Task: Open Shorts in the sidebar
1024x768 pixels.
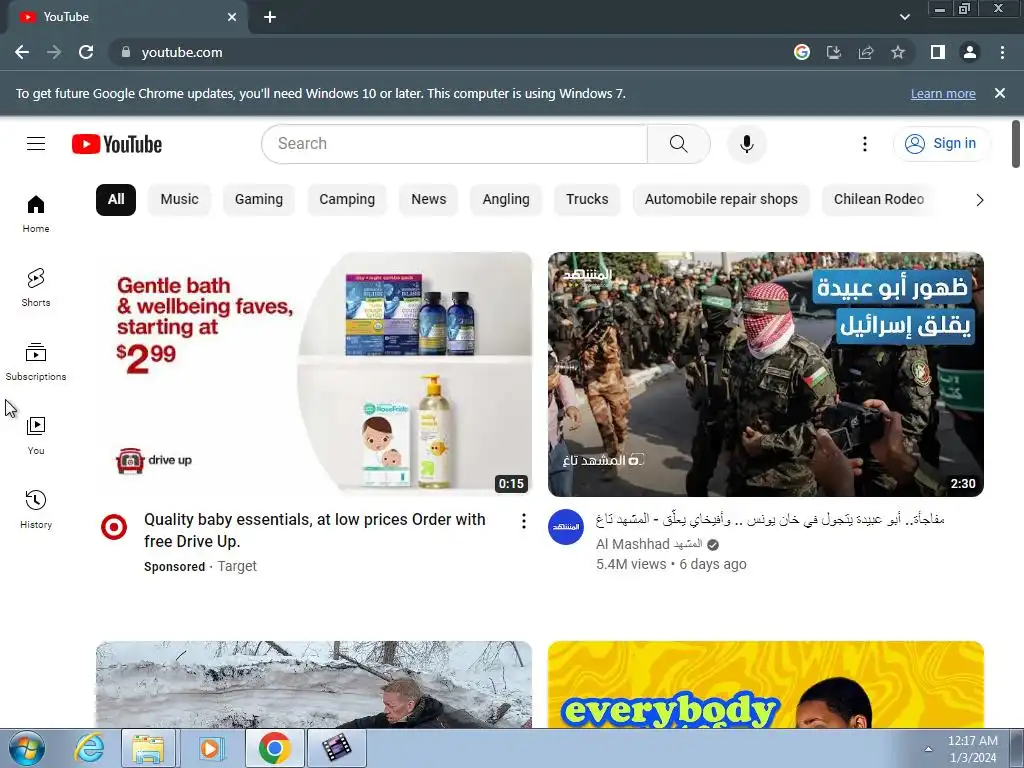Action: [x=36, y=287]
